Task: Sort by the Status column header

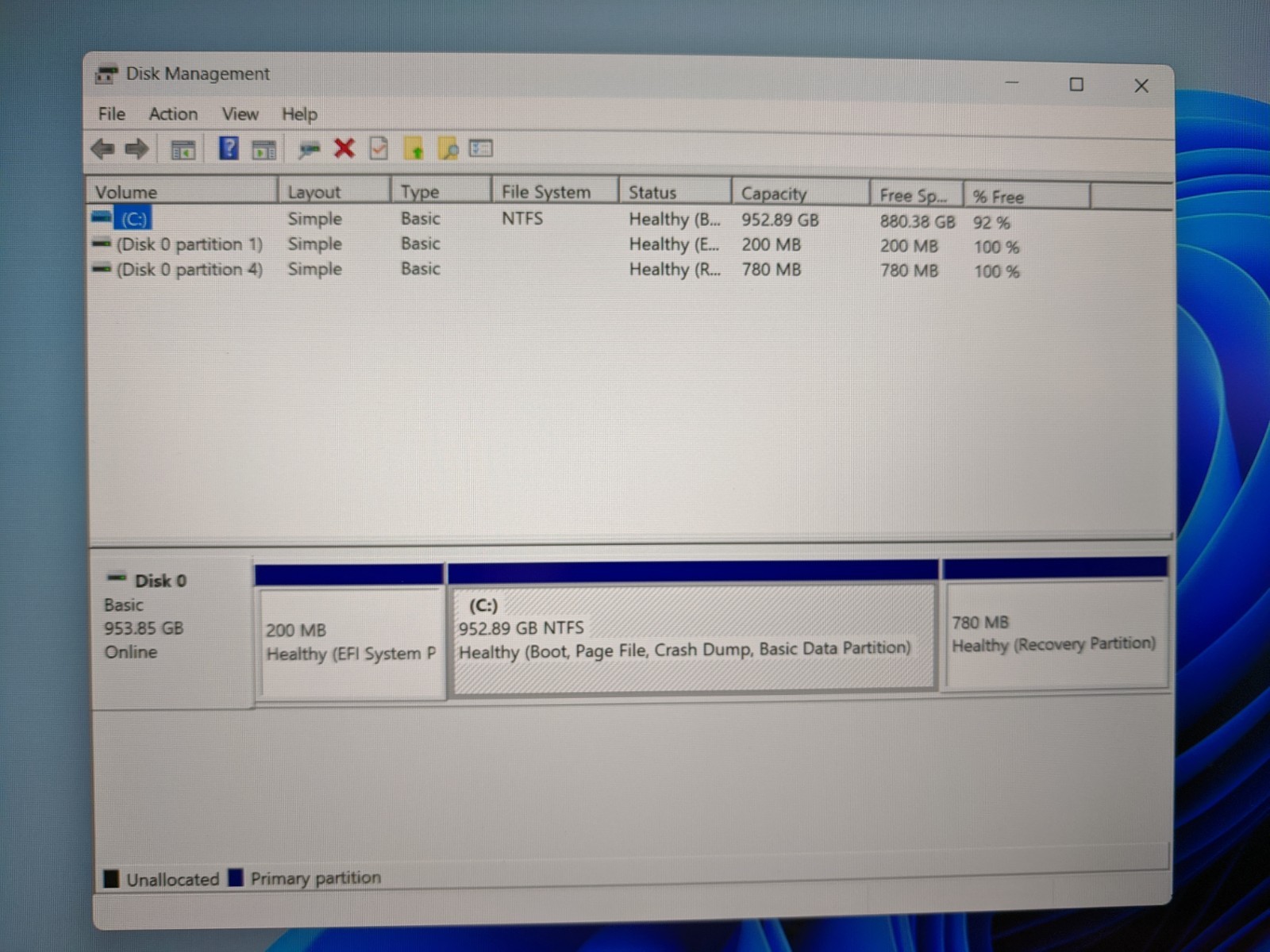Action: pyautogui.click(x=675, y=193)
